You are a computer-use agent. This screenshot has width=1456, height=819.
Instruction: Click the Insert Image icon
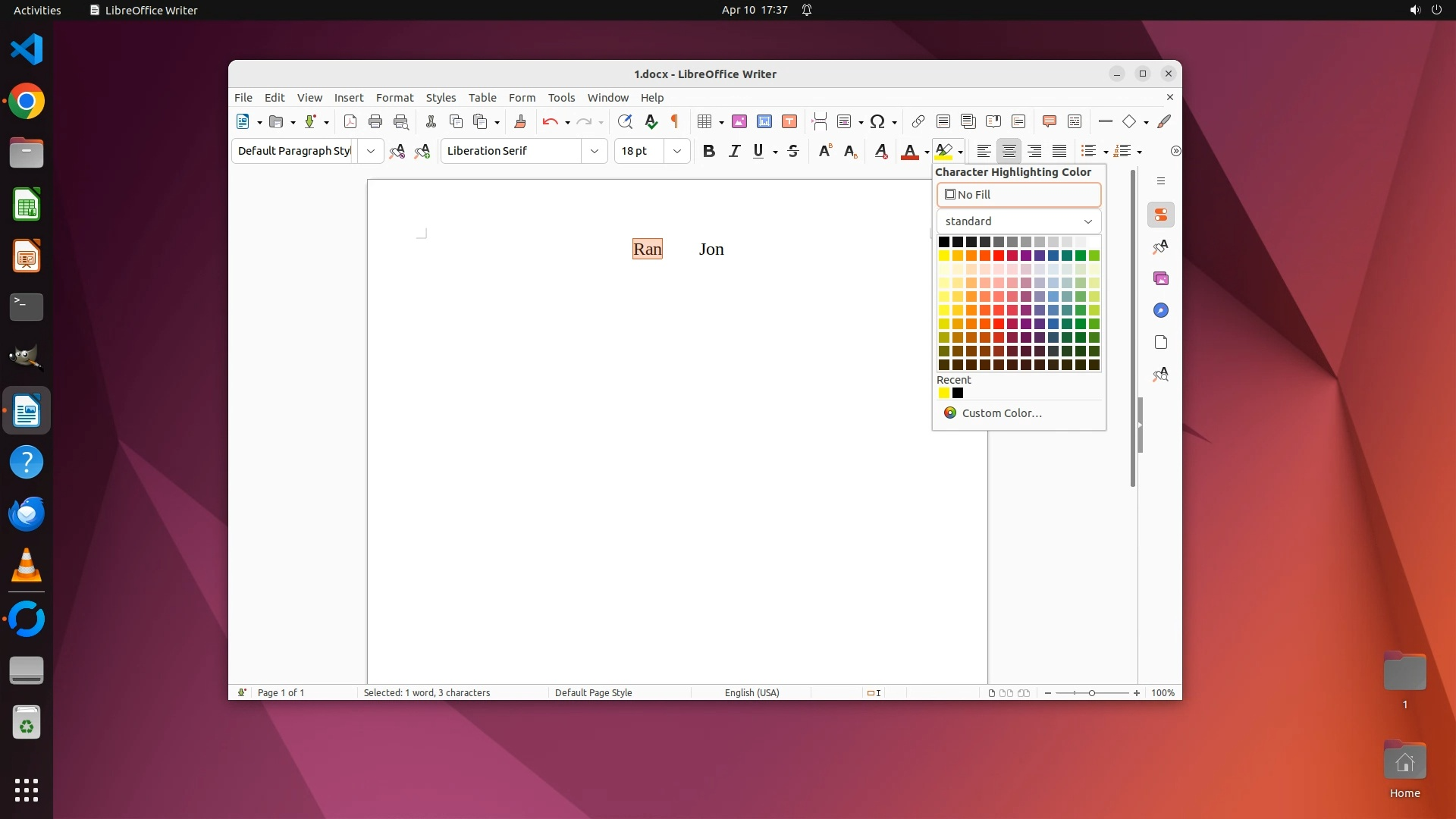(x=739, y=121)
